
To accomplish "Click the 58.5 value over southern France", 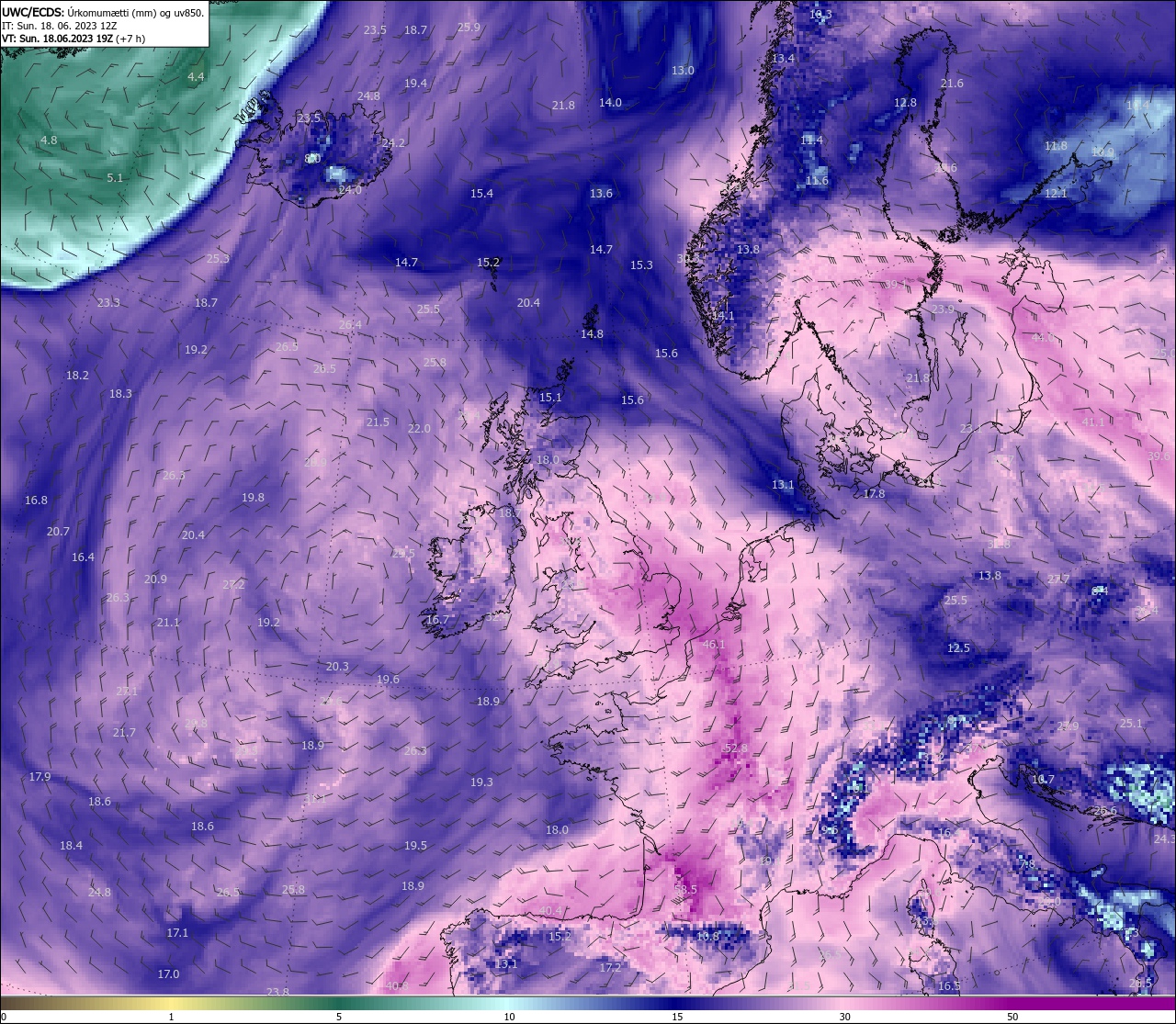I will [x=685, y=889].
